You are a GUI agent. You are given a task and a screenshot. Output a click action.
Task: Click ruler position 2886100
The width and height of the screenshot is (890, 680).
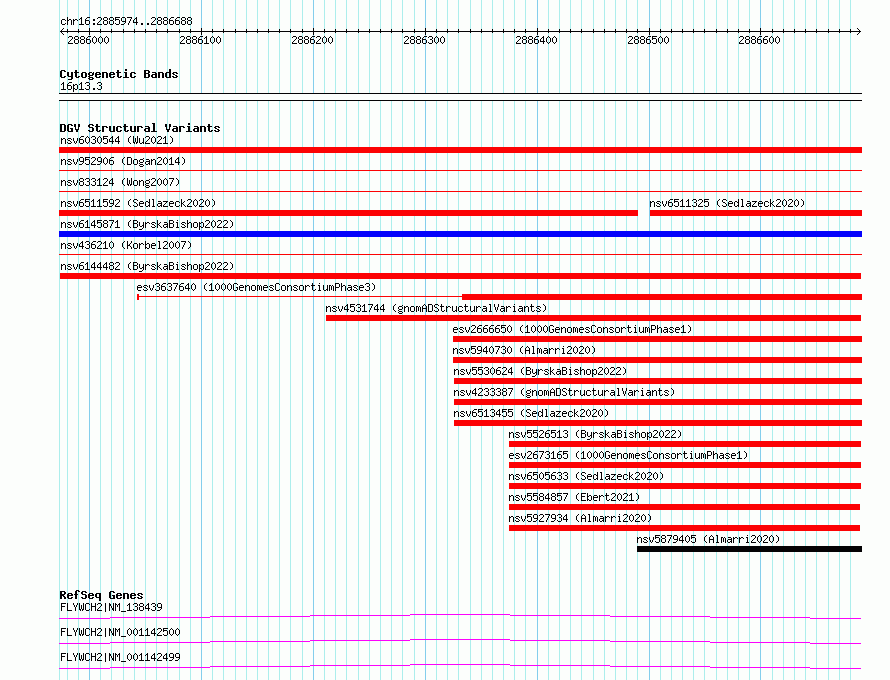click(x=200, y=40)
